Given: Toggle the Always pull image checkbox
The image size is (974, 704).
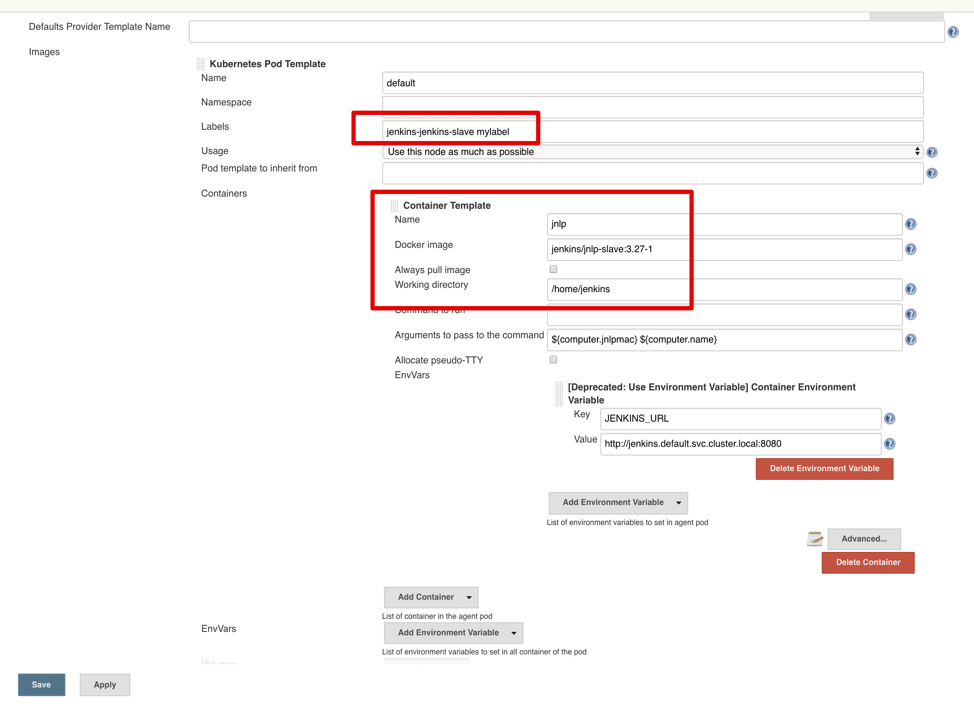Looking at the screenshot, I should pos(553,269).
